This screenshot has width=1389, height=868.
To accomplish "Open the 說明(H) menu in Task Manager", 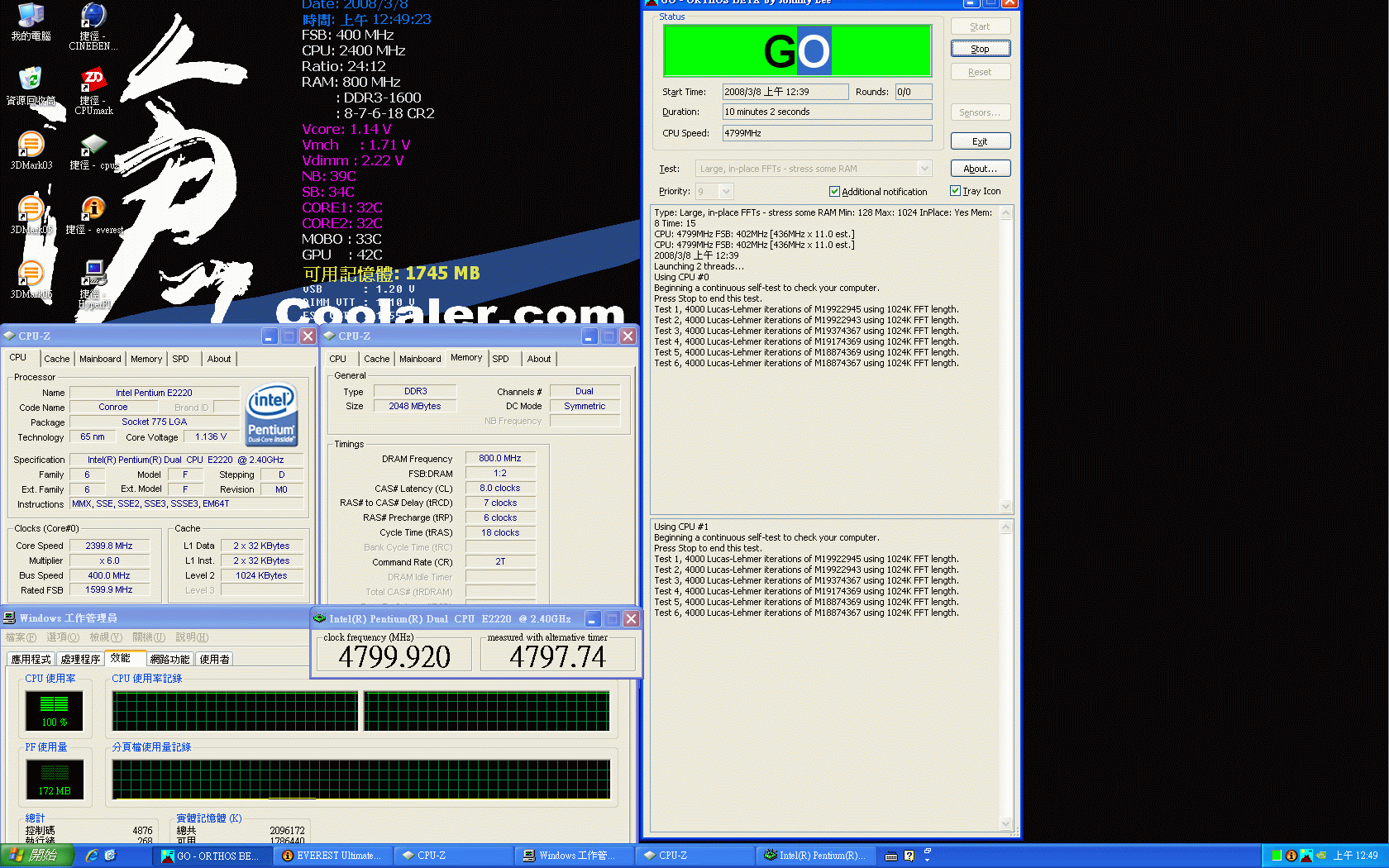I will point(192,637).
